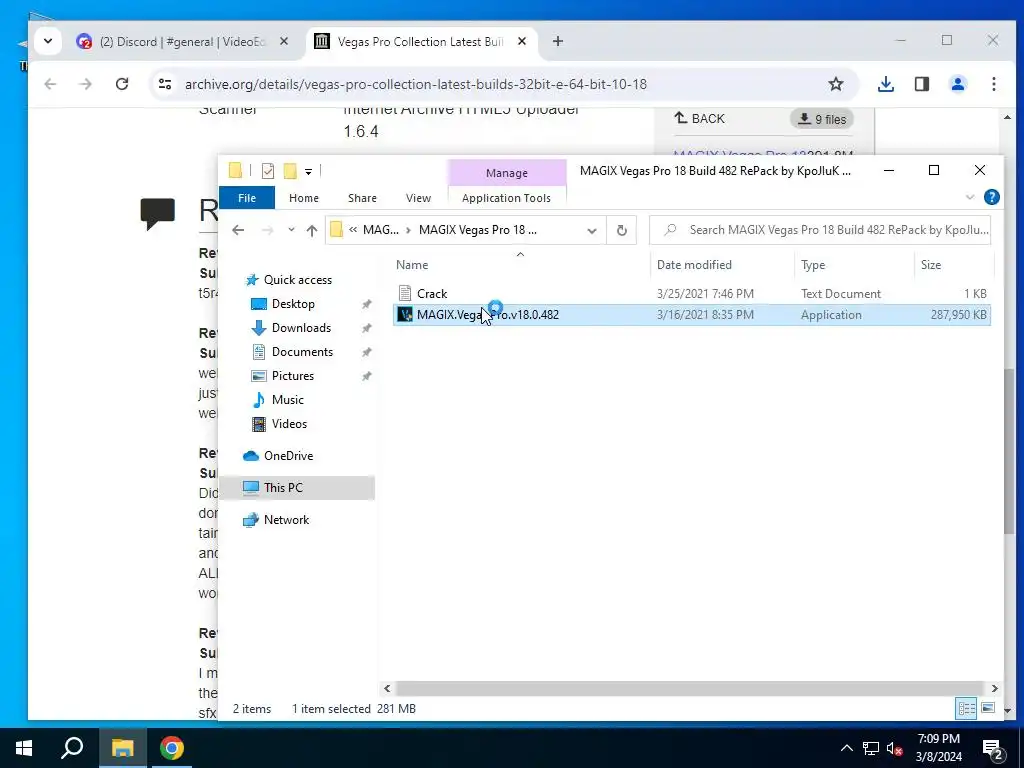Go back in Chrome browser history
The width and height of the screenshot is (1024, 768).
(50, 84)
